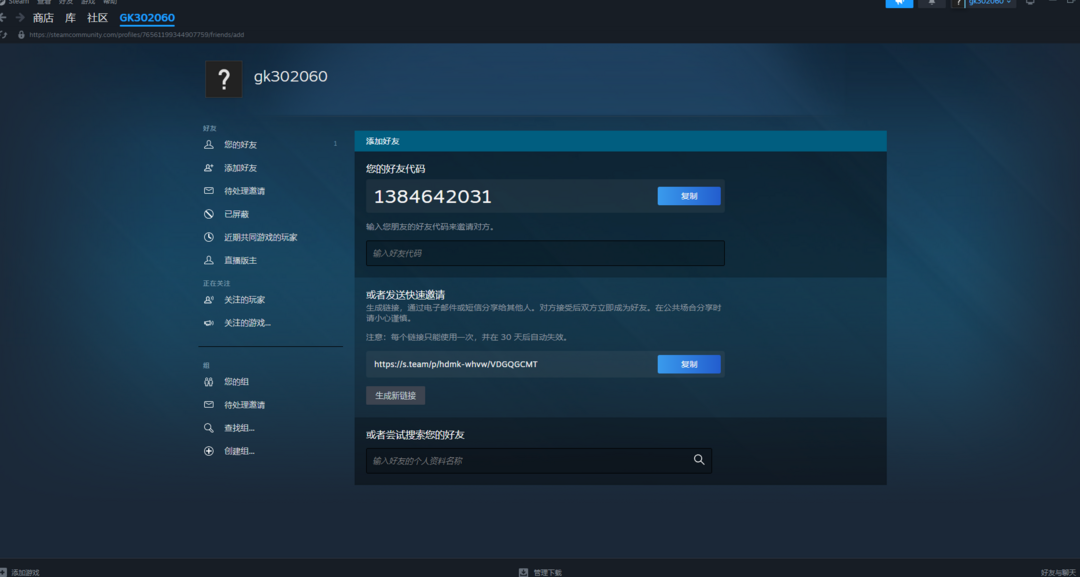
Task: Open 关注的游戏 in the sidebar
Action: pos(247,323)
